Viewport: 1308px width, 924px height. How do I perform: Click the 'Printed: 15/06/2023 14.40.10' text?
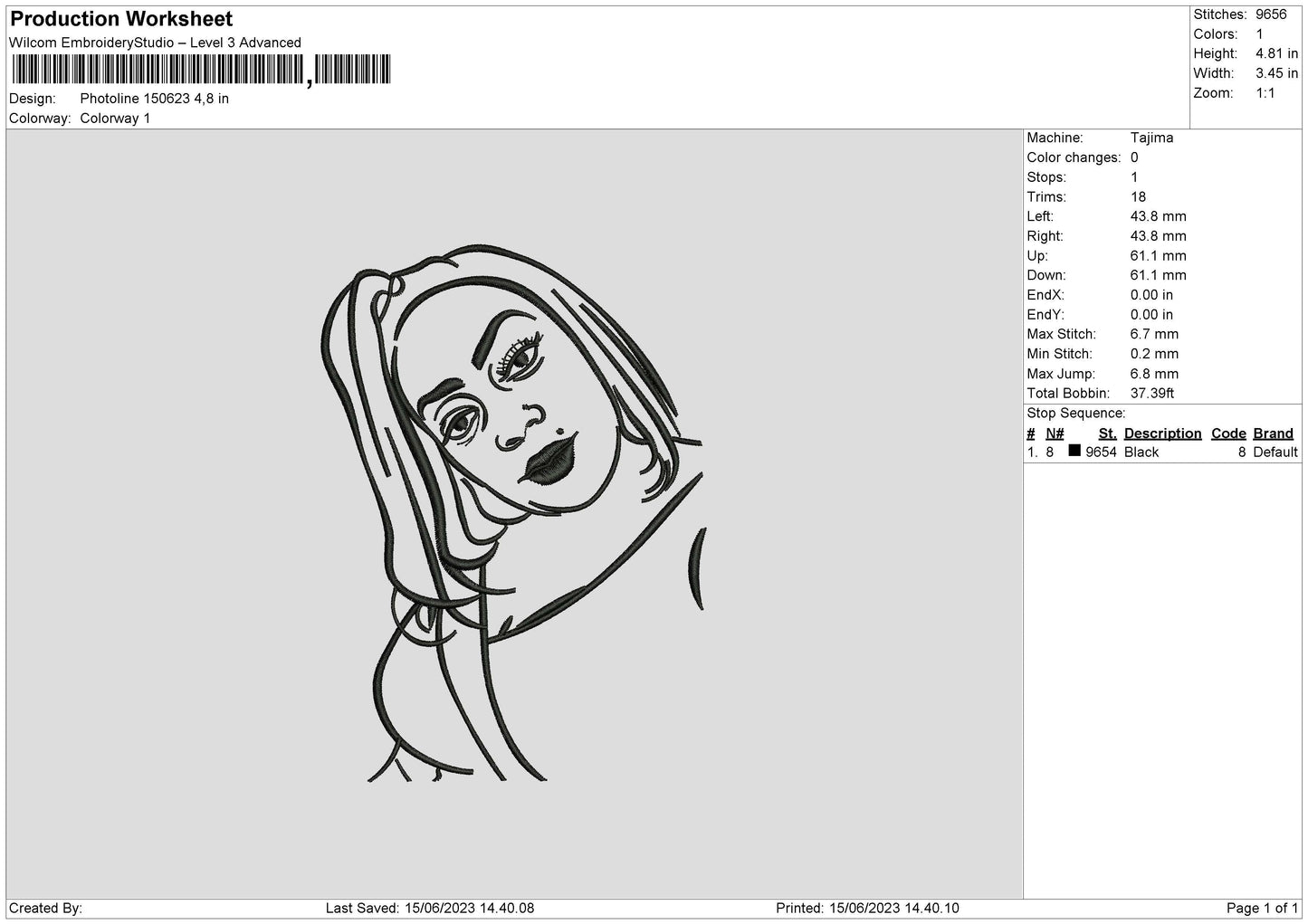pyautogui.click(x=867, y=909)
